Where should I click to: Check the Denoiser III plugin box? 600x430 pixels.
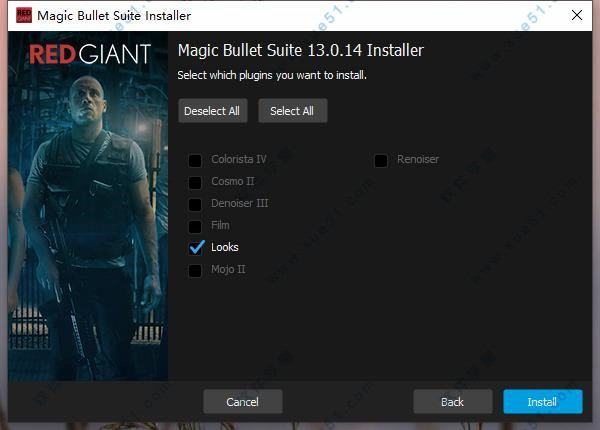pos(195,205)
